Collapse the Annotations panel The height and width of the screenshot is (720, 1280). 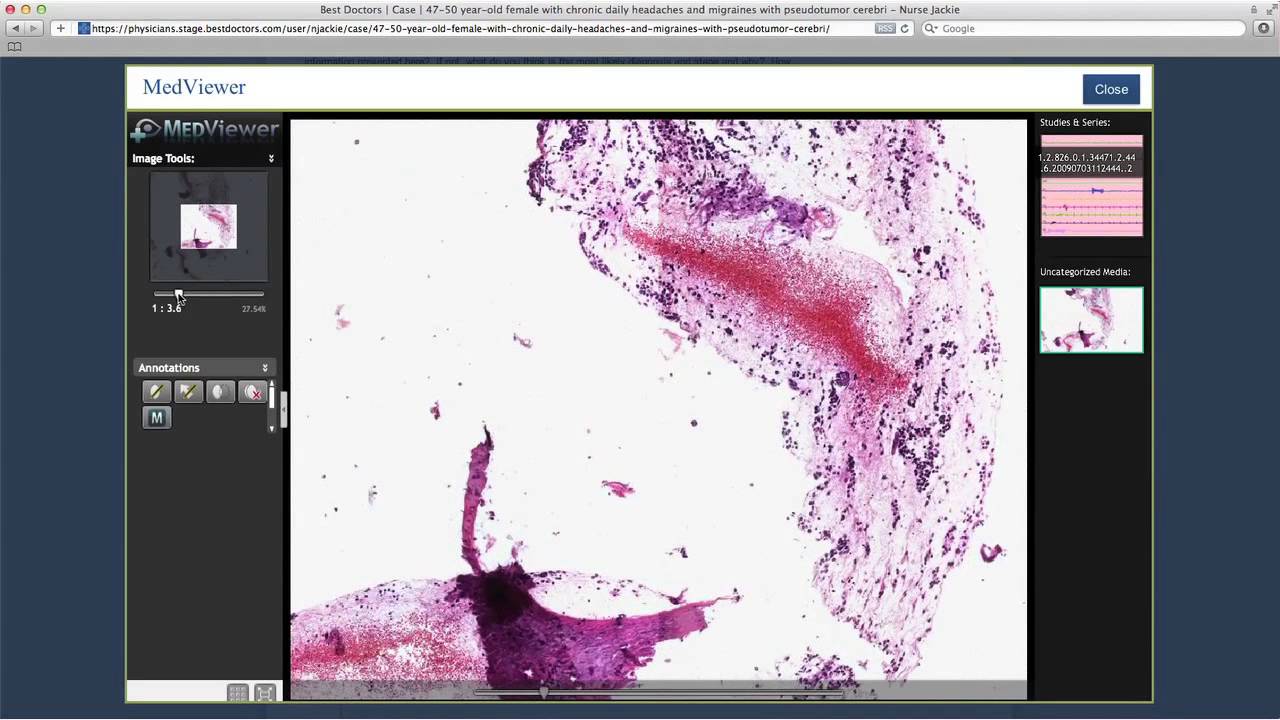[265, 368]
